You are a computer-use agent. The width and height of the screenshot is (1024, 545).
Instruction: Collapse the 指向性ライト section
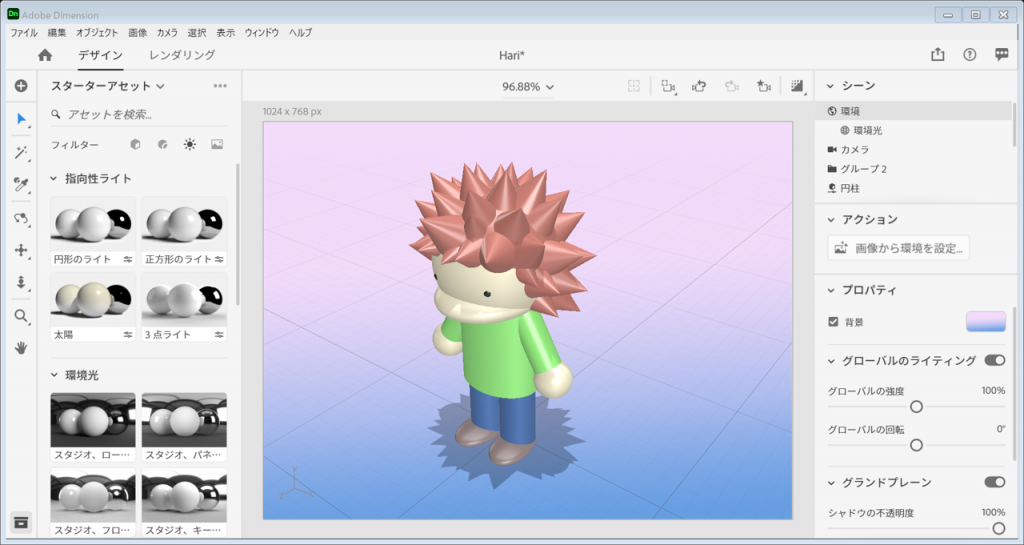tap(55, 179)
